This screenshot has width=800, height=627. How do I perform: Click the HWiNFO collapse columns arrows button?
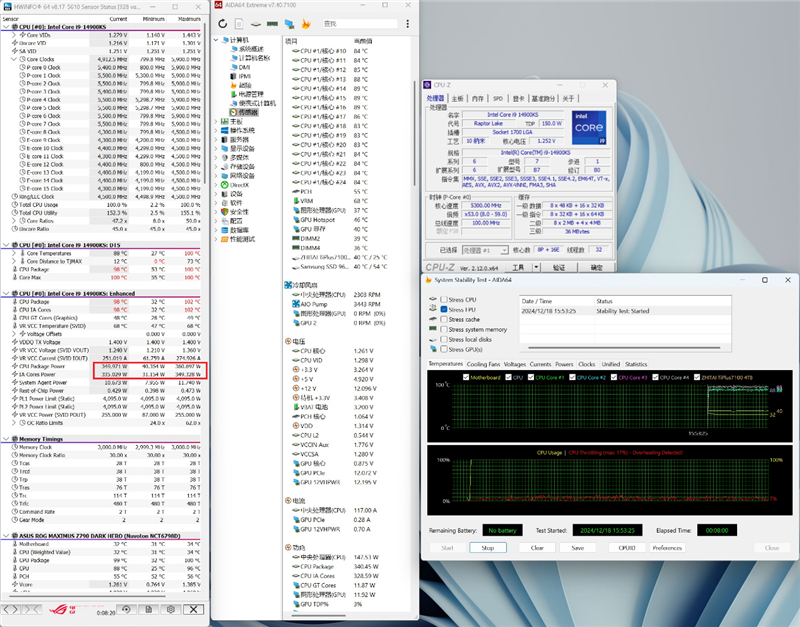[x=32, y=609]
